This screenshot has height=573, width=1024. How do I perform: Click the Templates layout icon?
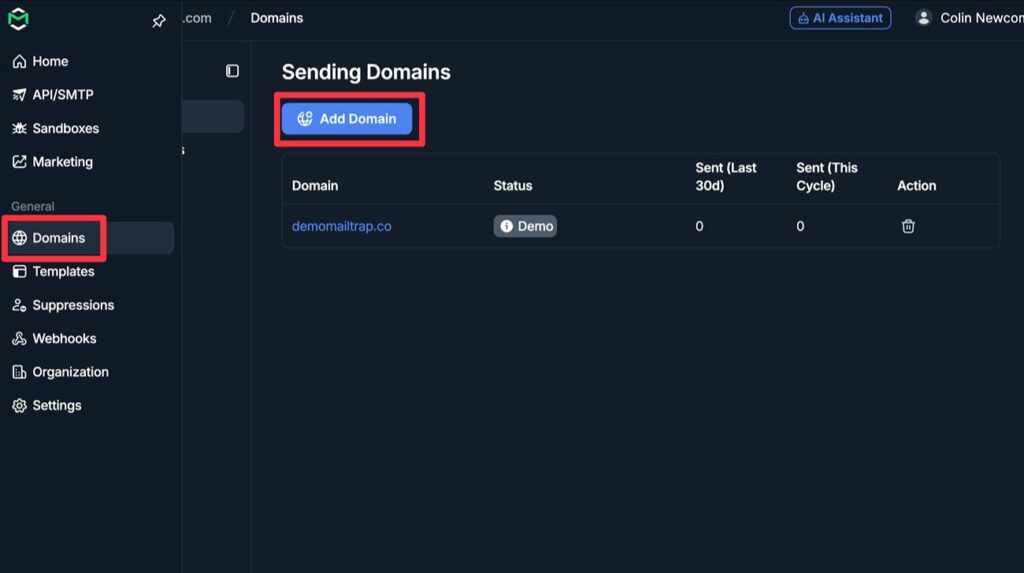(20, 272)
